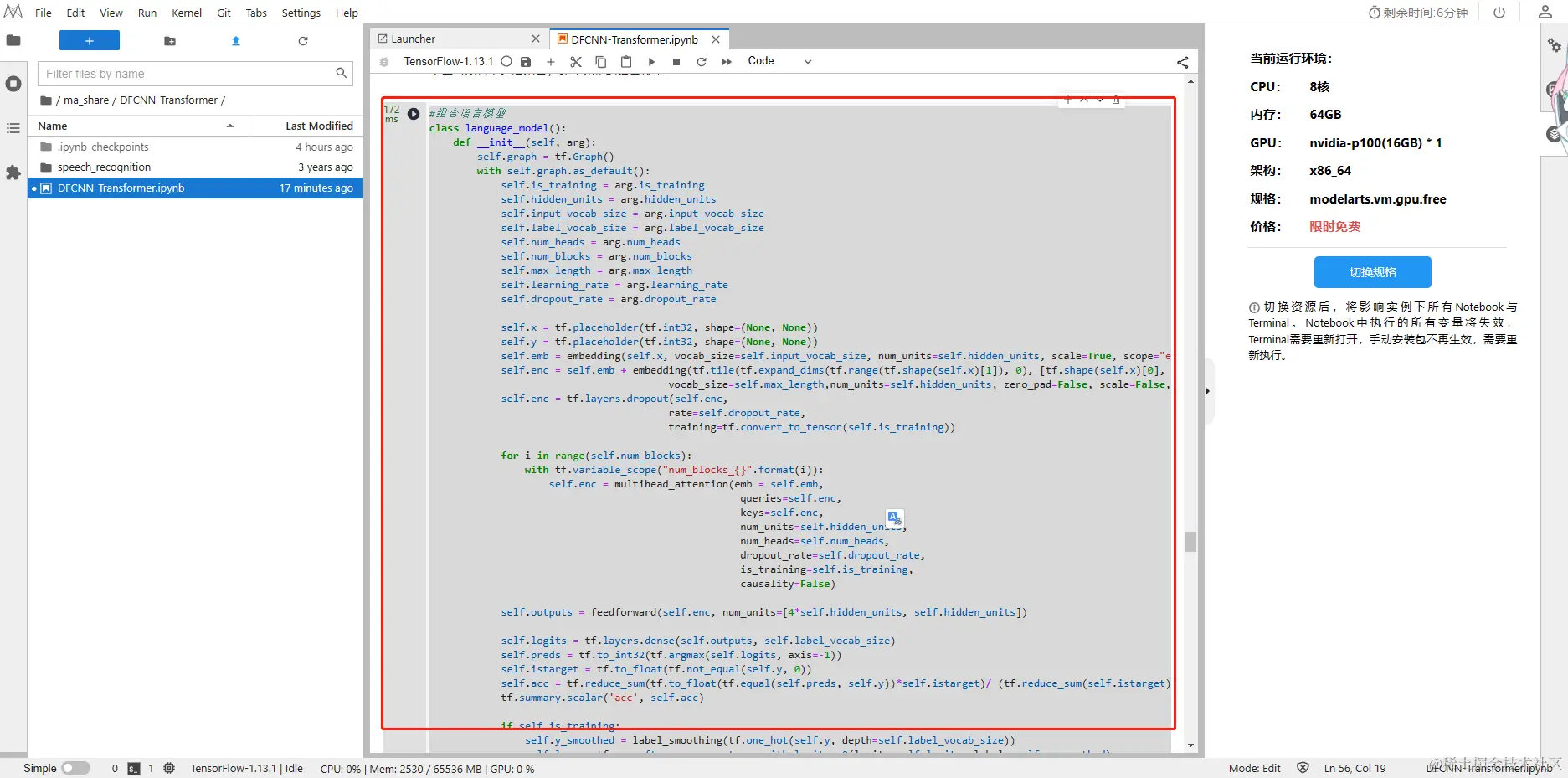
Task: Open the Run menu
Action: click(x=147, y=13)
